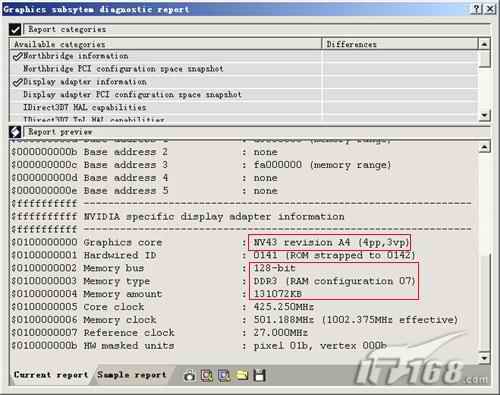
Task: Click the Report categories section header
Action: 257,29
